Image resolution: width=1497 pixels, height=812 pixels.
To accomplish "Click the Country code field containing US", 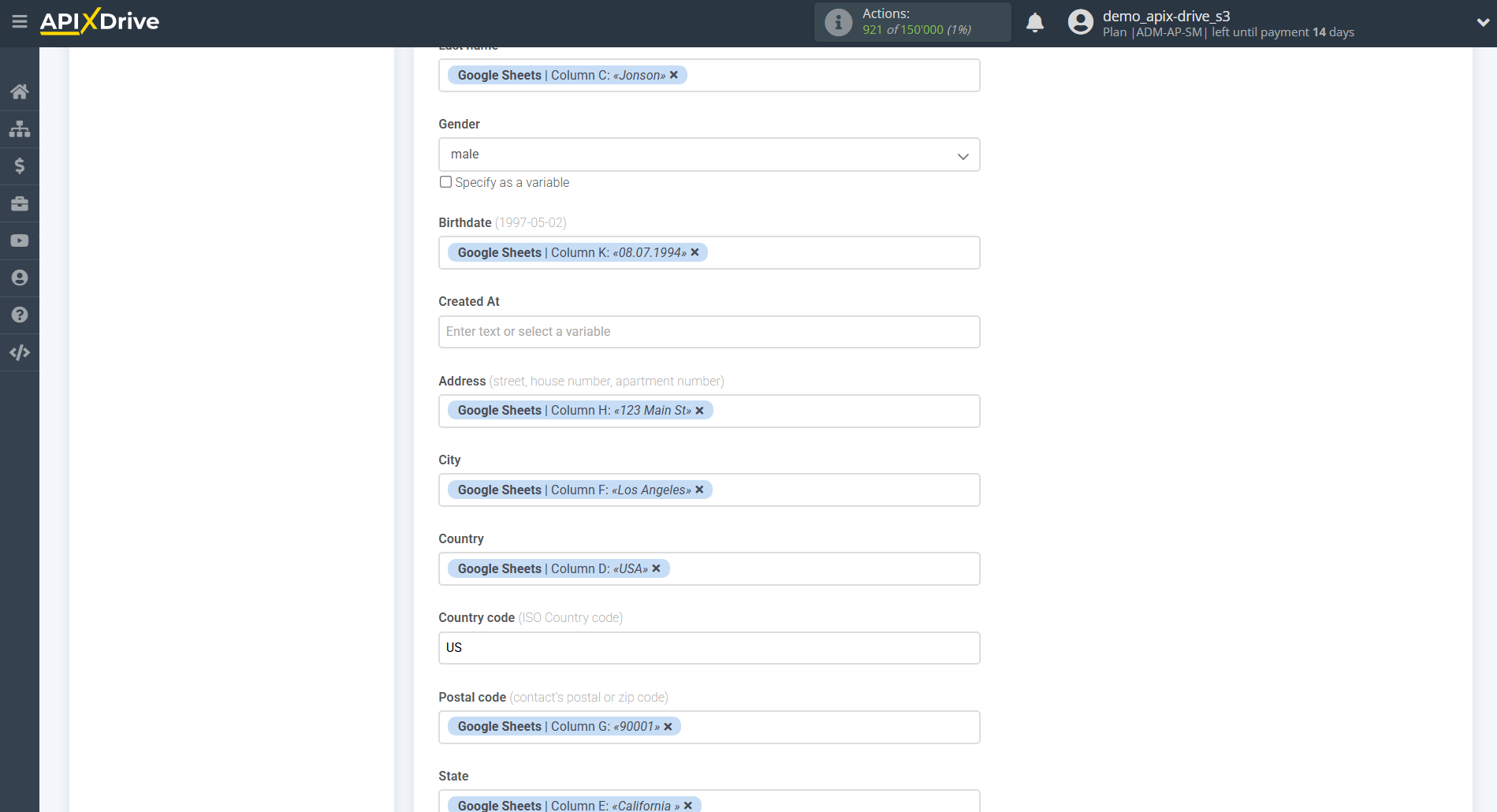I will point(708,647).
